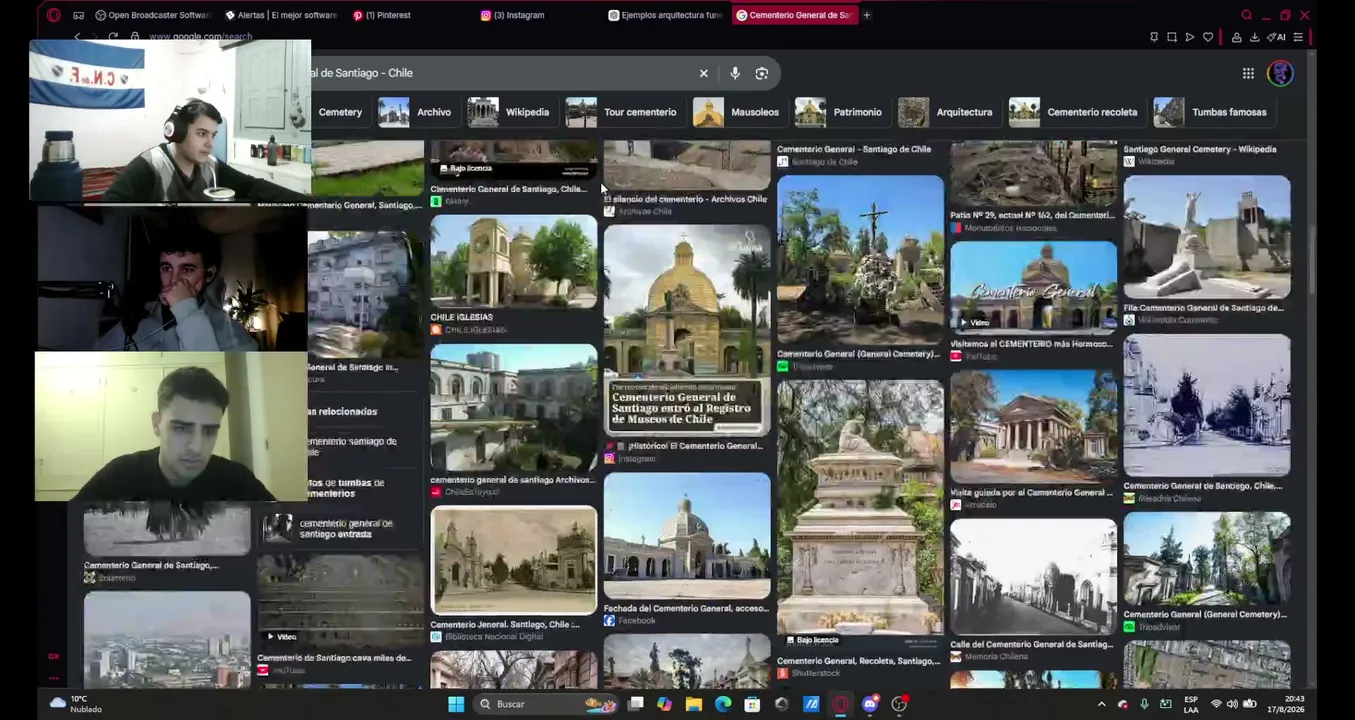The width and height of the screenshot is (1355, 720).
Task: Open the Biblioteca Nacional Digital sepia image
Action: click(x=513, y=560)
